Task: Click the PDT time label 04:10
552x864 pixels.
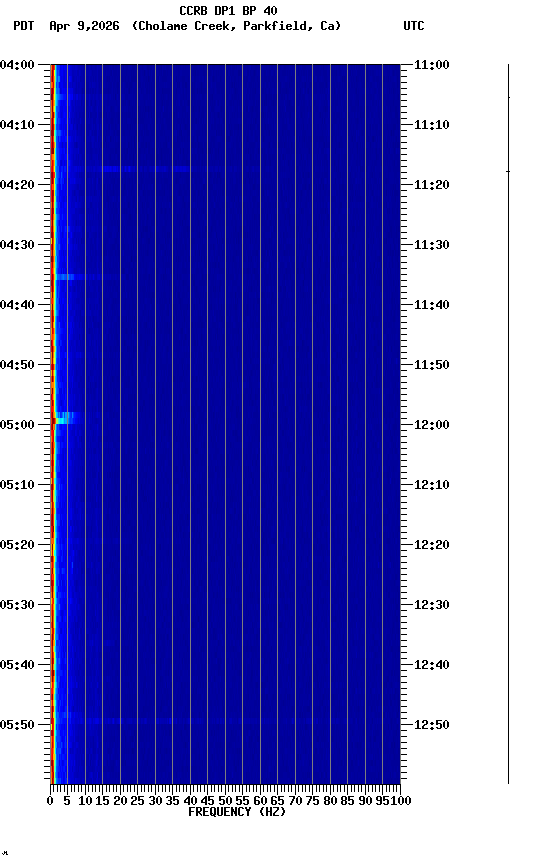Action: [x=17, y=125]
